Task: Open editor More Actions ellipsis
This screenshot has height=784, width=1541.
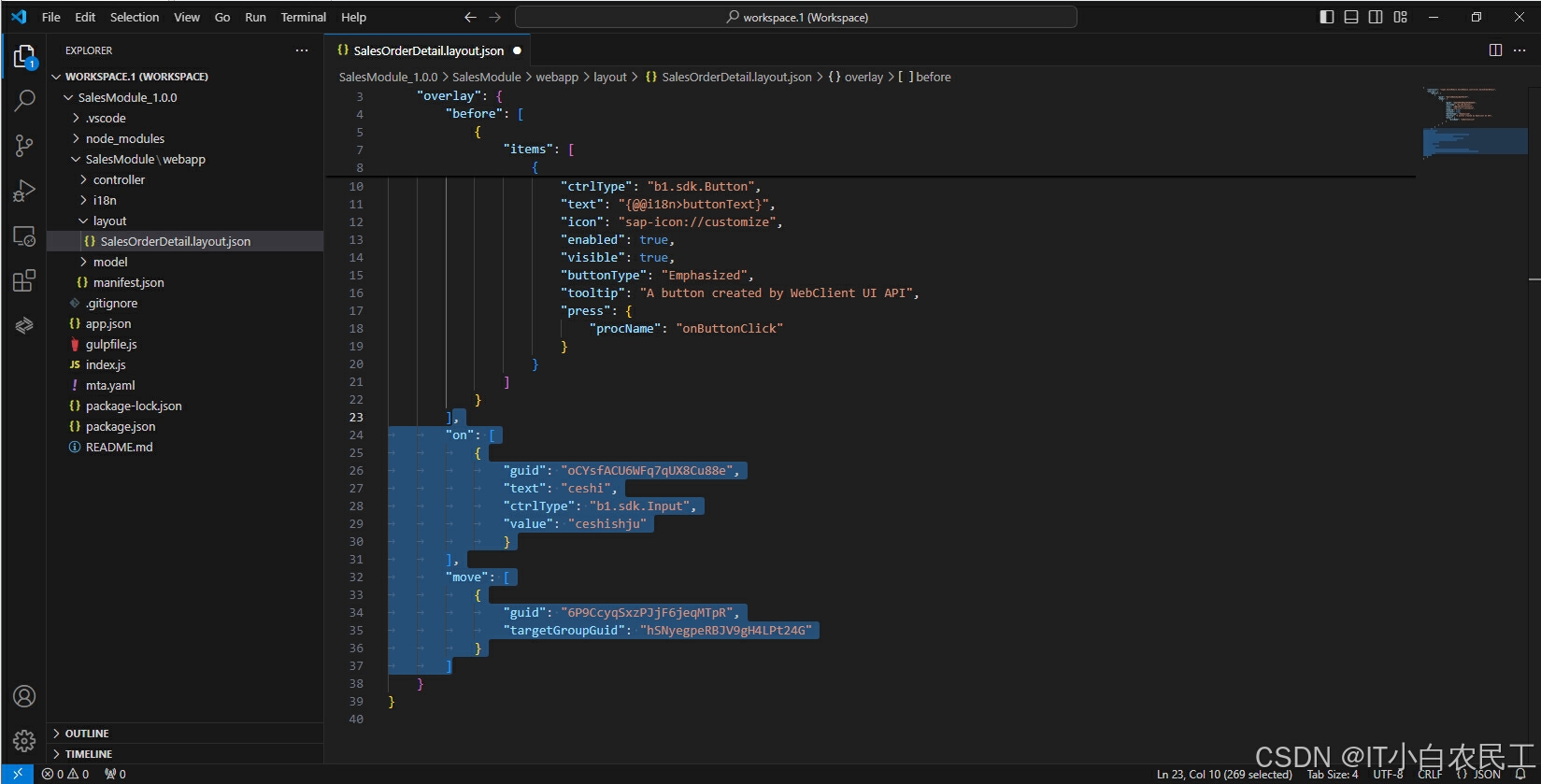Action: coord(1520,50)
